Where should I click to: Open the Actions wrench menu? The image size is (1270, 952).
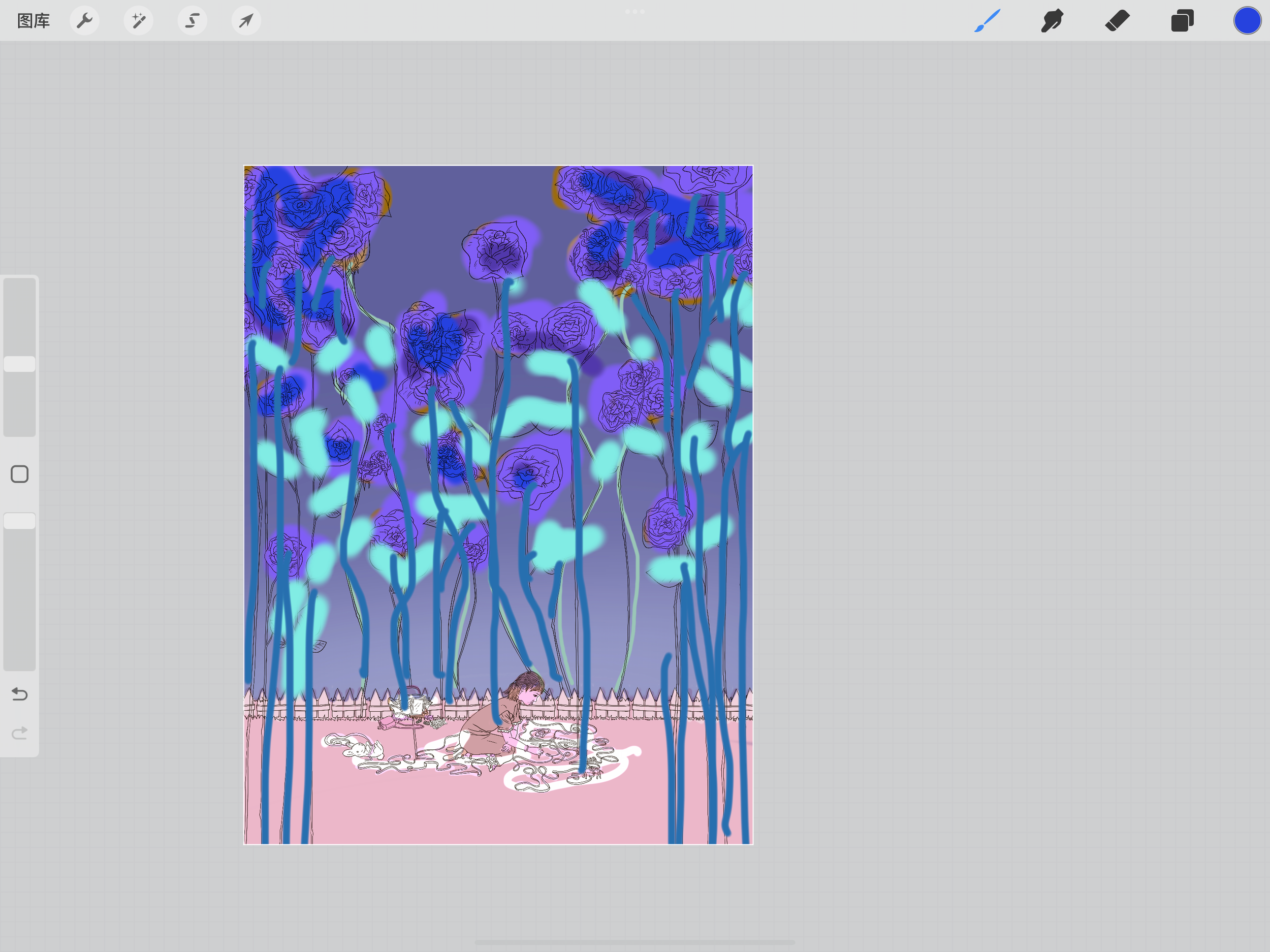[84, 21]
